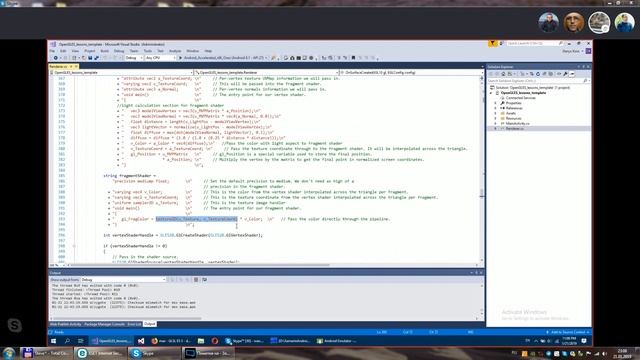Select Connected Services in Solution Explorer
This screenshot has height=360, width=640.
click(x=520, y=98)
